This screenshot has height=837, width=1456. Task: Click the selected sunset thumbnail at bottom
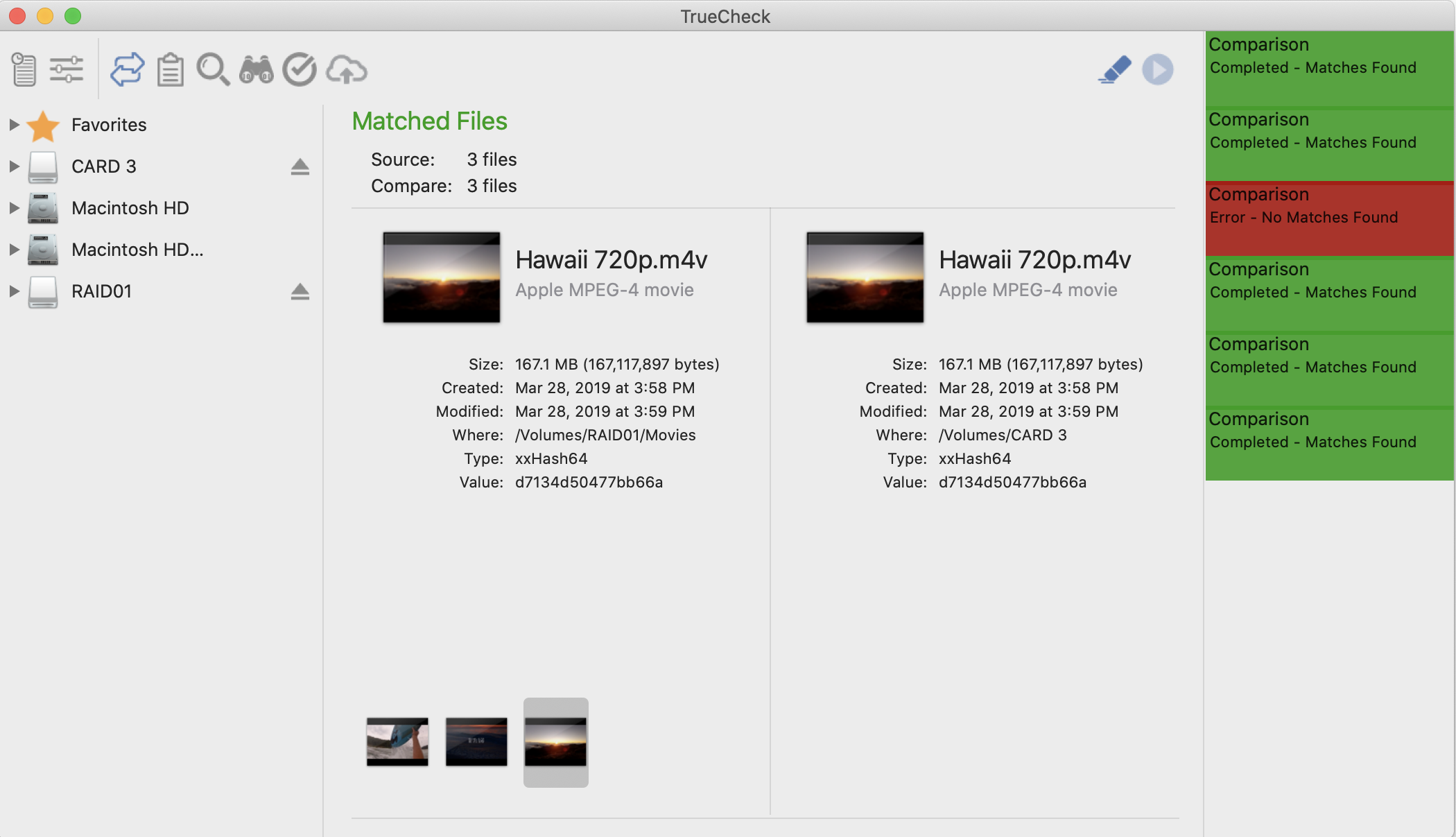(x=555, y=741)
